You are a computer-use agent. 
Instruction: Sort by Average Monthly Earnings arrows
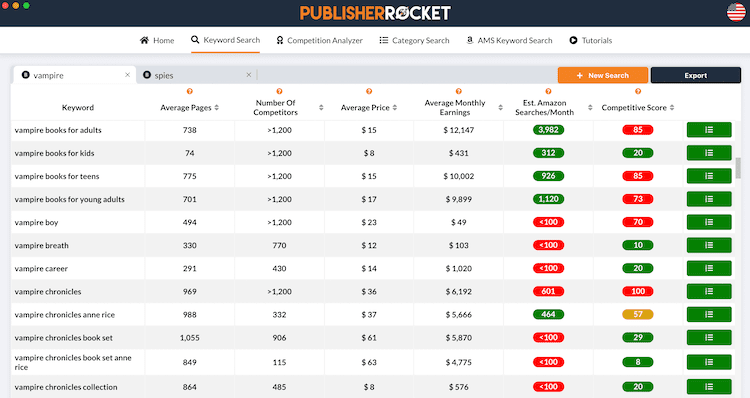pos(500,108)
